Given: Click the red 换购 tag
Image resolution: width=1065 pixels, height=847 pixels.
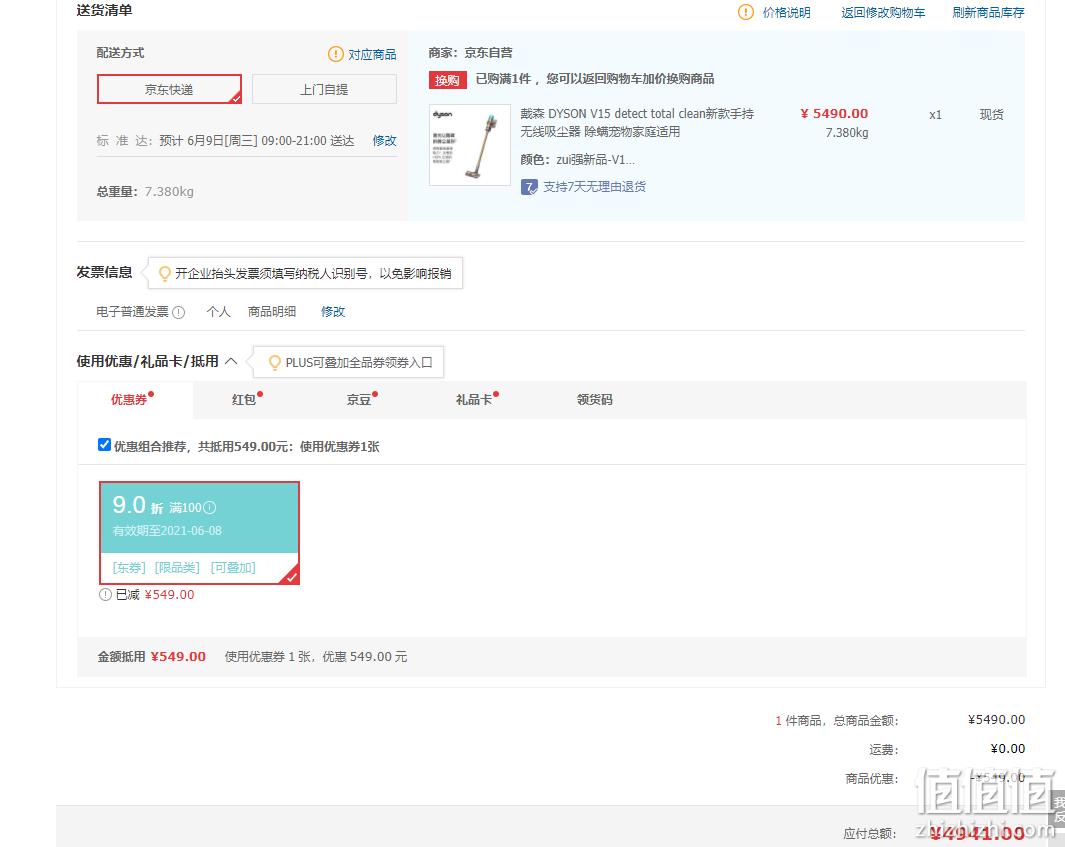Looking at the screenshot, I should point(447,80).
